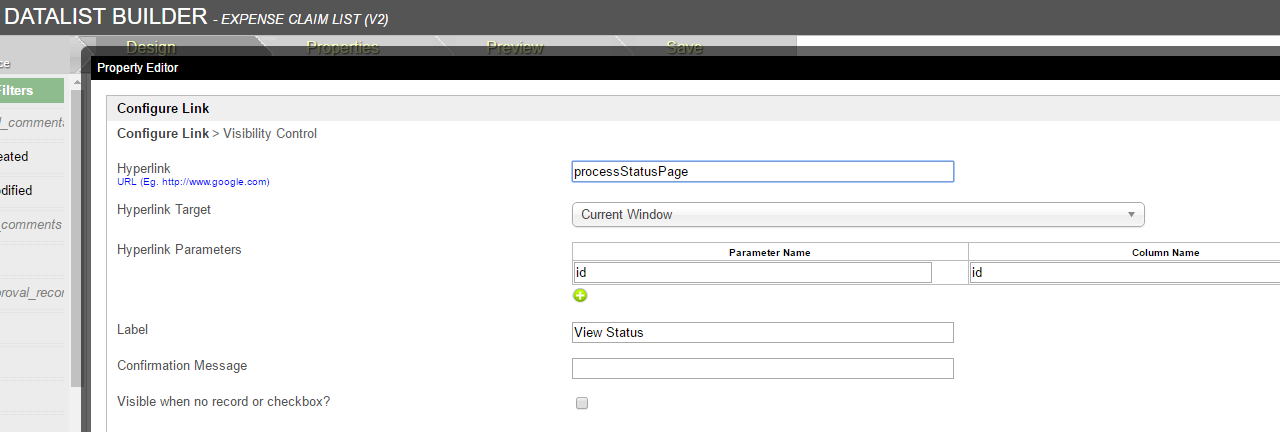This screenshot has width=1287, height=432.
Task: Select the 'eated' column in sidebar
Action: (x=31, y=157)
